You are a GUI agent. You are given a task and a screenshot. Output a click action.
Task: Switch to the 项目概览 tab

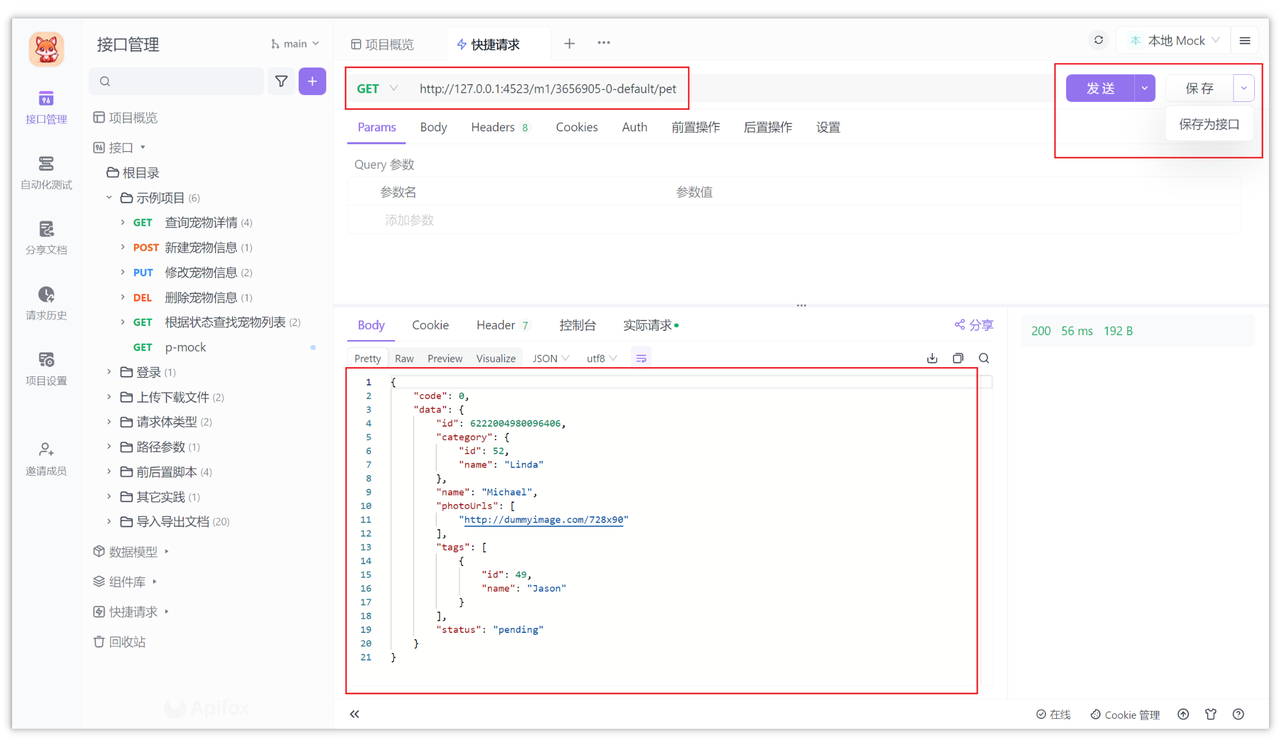point(382,44)
